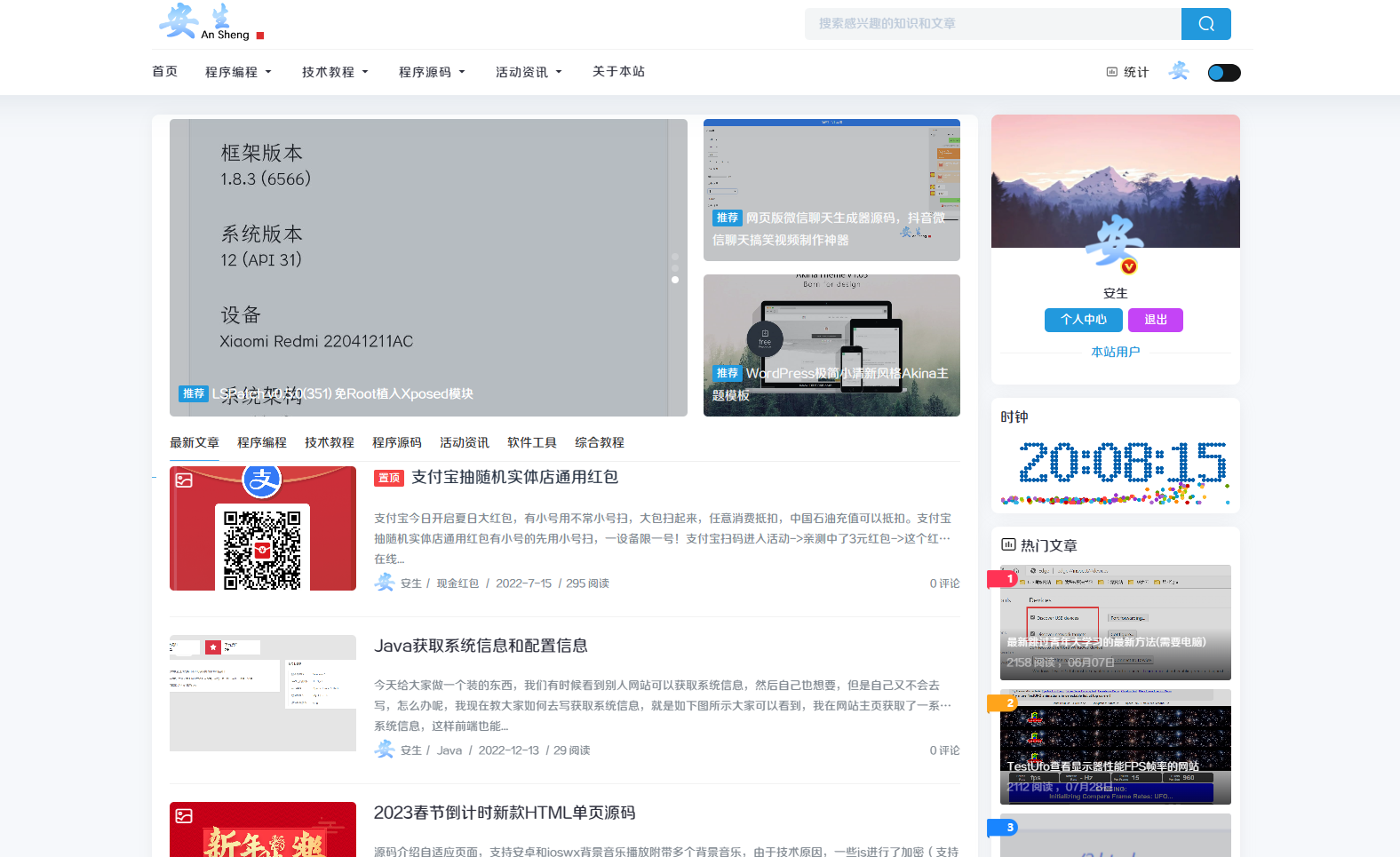Click the image icon on Alipay thumbnail

click(x=184, y=480)
